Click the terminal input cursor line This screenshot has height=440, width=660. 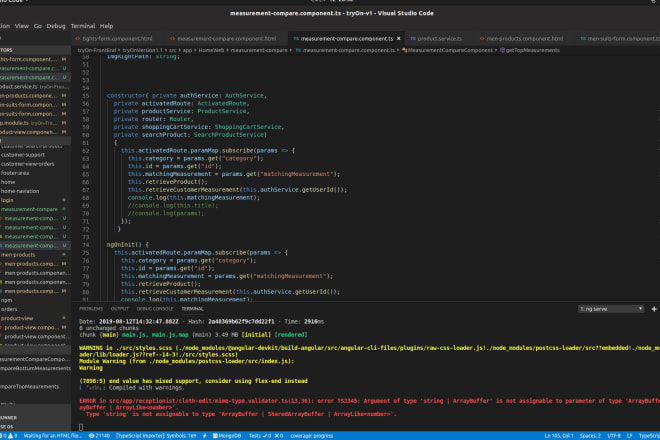tap(81, 427)
